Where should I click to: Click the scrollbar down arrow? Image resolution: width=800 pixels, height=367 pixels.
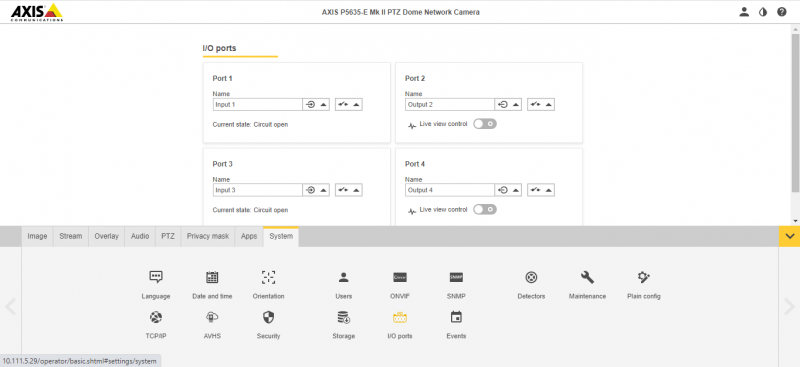coord(795,221)
